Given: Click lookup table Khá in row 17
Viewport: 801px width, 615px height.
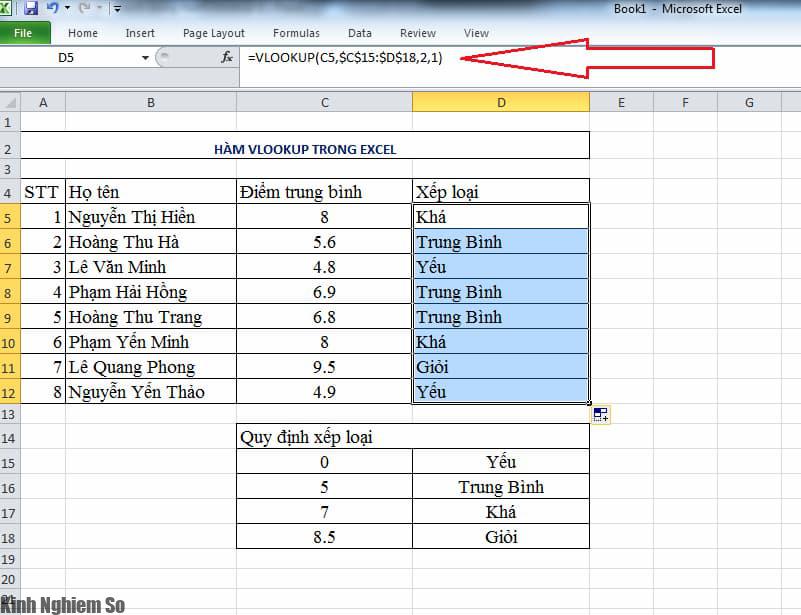Looking at the screenshot, I should pyautogui.click(x=501, y=512).
